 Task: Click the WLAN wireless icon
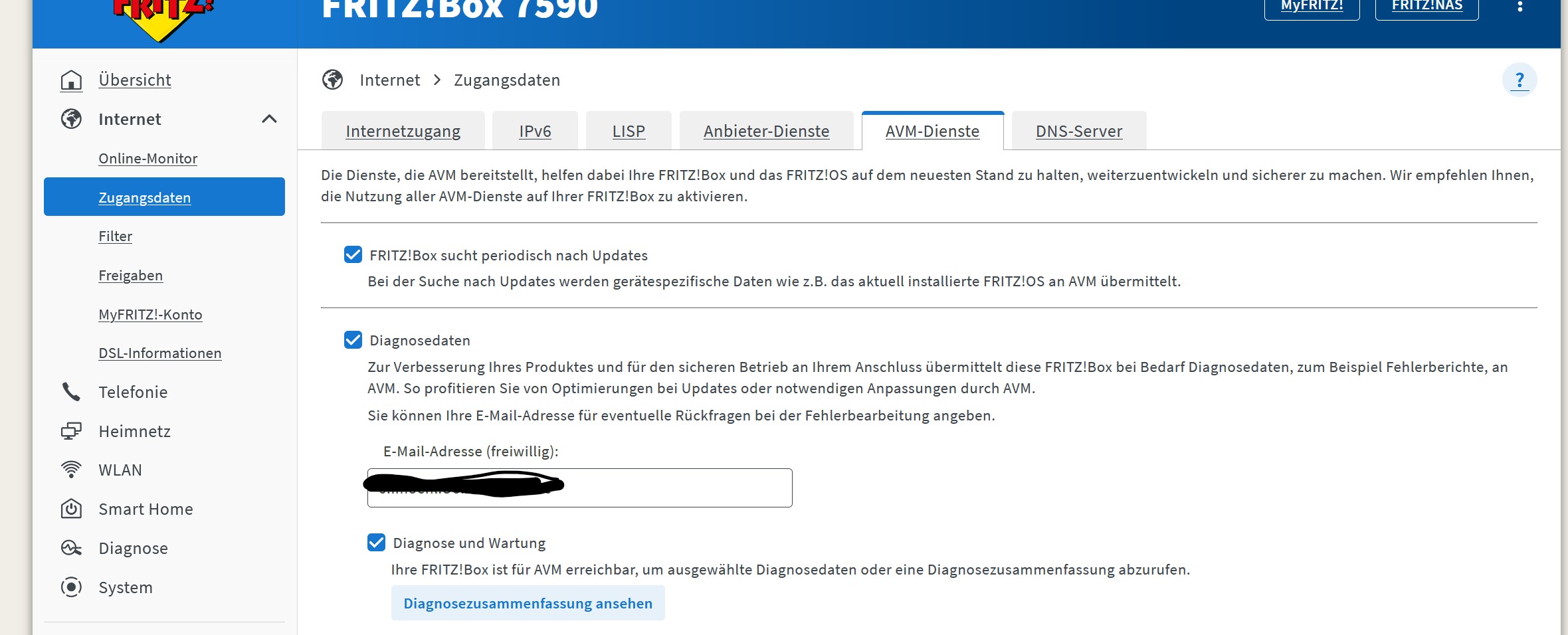coord(71,470)
